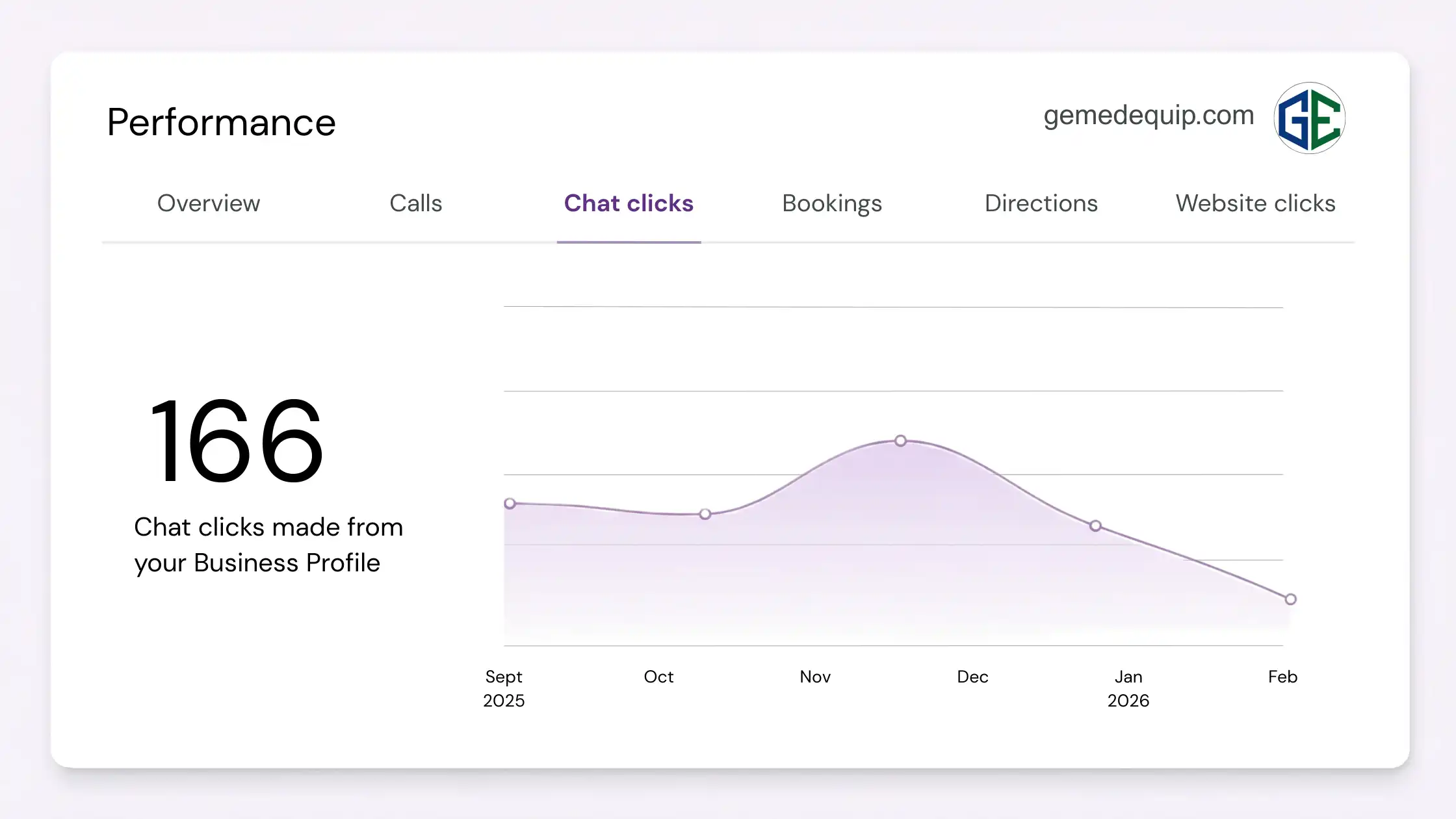Screen dimensions: 1456x819
Task: Select the Chat clicks tab
Action: 628,203
